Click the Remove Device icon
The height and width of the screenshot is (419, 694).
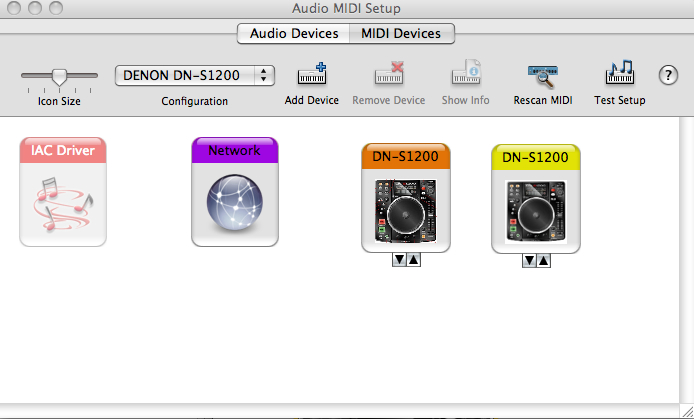click(x=389, y=73)
